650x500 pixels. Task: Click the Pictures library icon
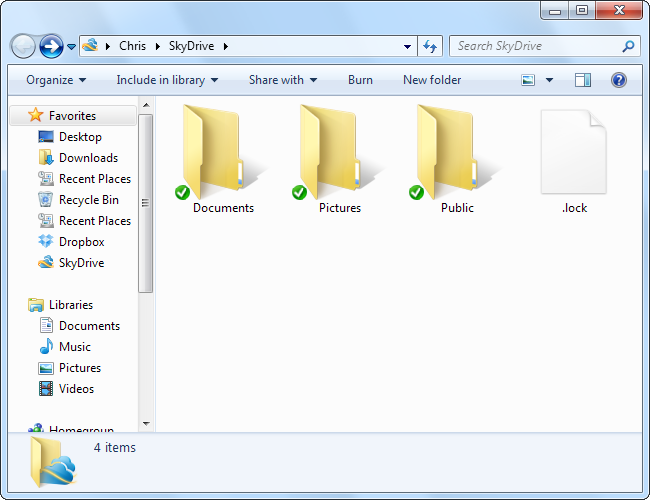coord(46,368)
